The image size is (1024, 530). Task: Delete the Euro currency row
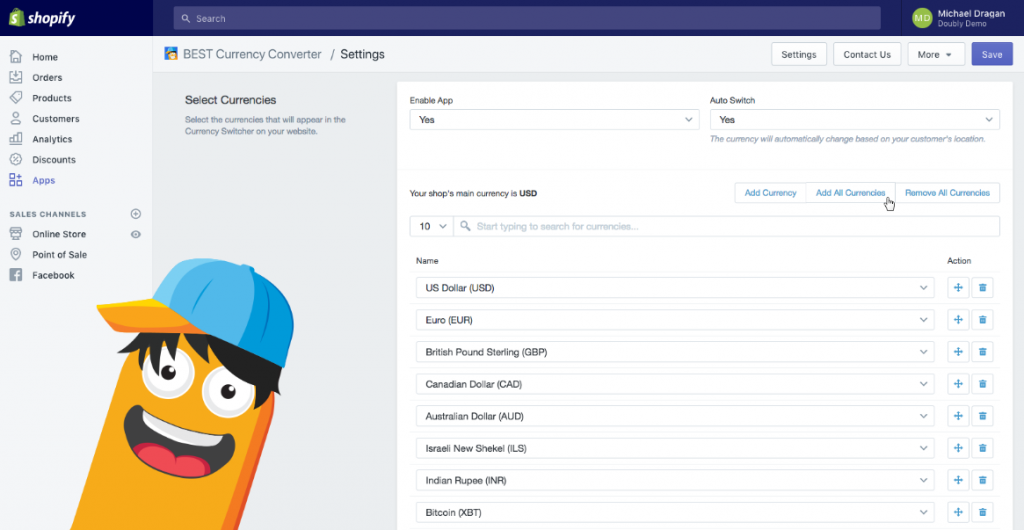982,320
